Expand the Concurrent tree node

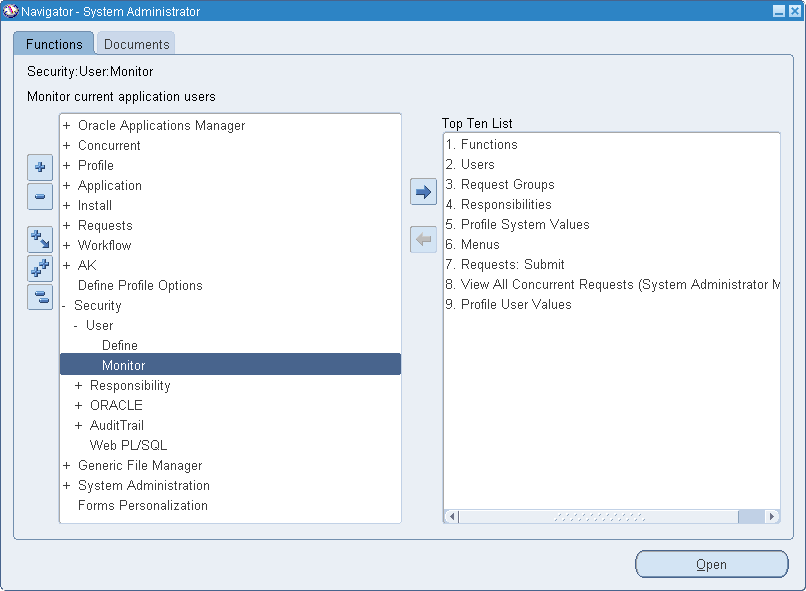[66, 145]
